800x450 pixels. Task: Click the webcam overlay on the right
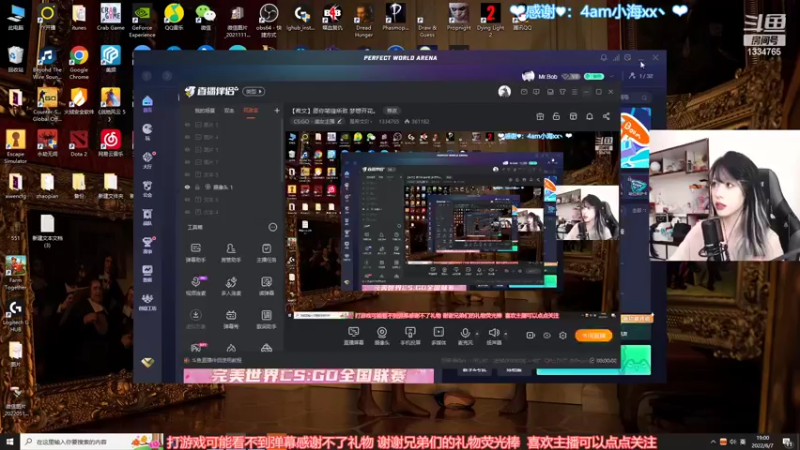[x=724, y=195]
